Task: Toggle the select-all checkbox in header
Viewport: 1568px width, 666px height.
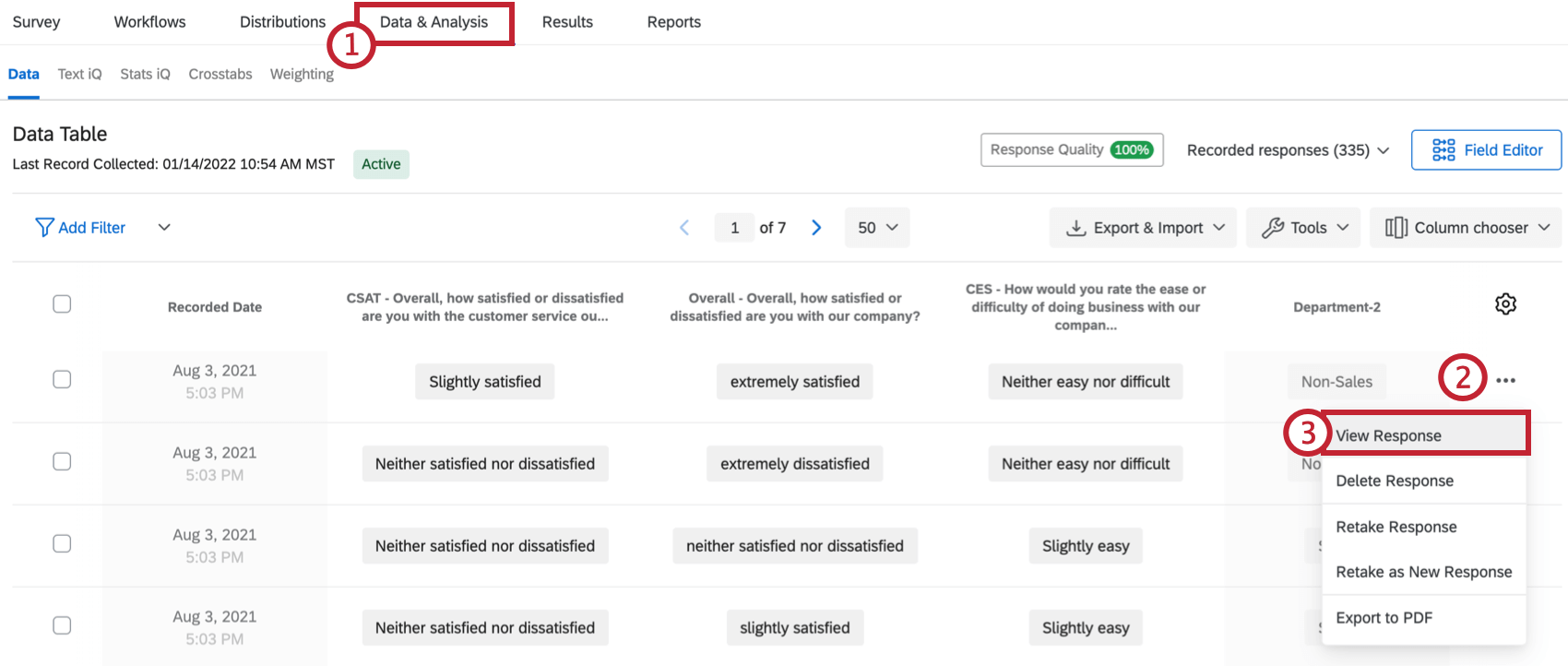Action: click(x=62, y=304)
